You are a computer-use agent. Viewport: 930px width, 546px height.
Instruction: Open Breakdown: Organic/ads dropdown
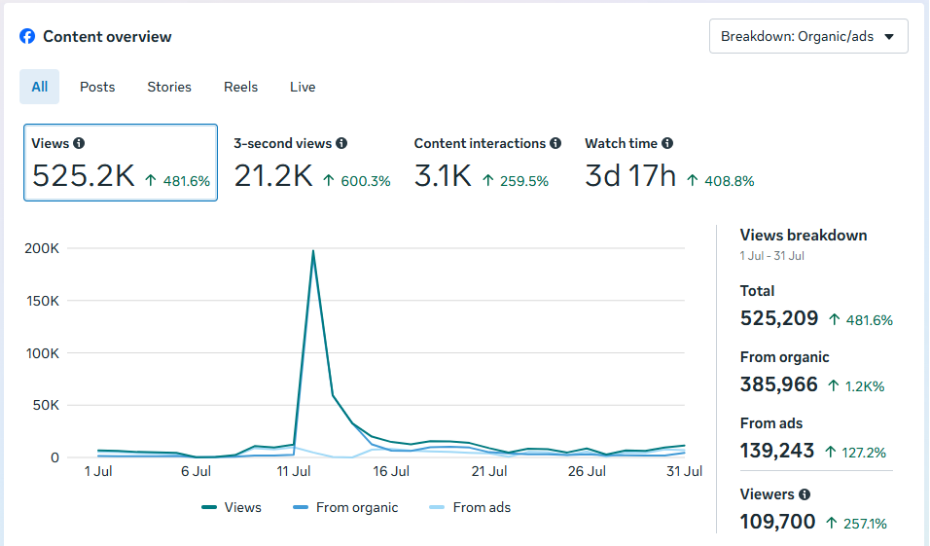[808, 36]
